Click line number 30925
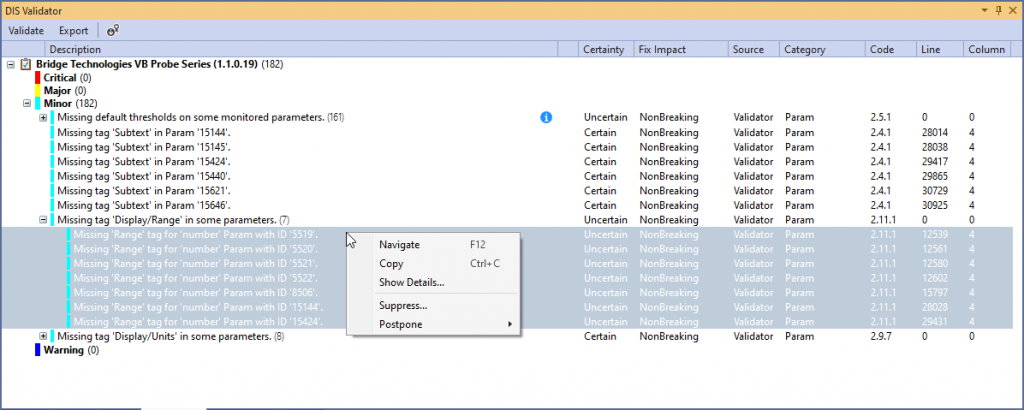The height and width of the screenshot is (410, 1024). (935, 205)
